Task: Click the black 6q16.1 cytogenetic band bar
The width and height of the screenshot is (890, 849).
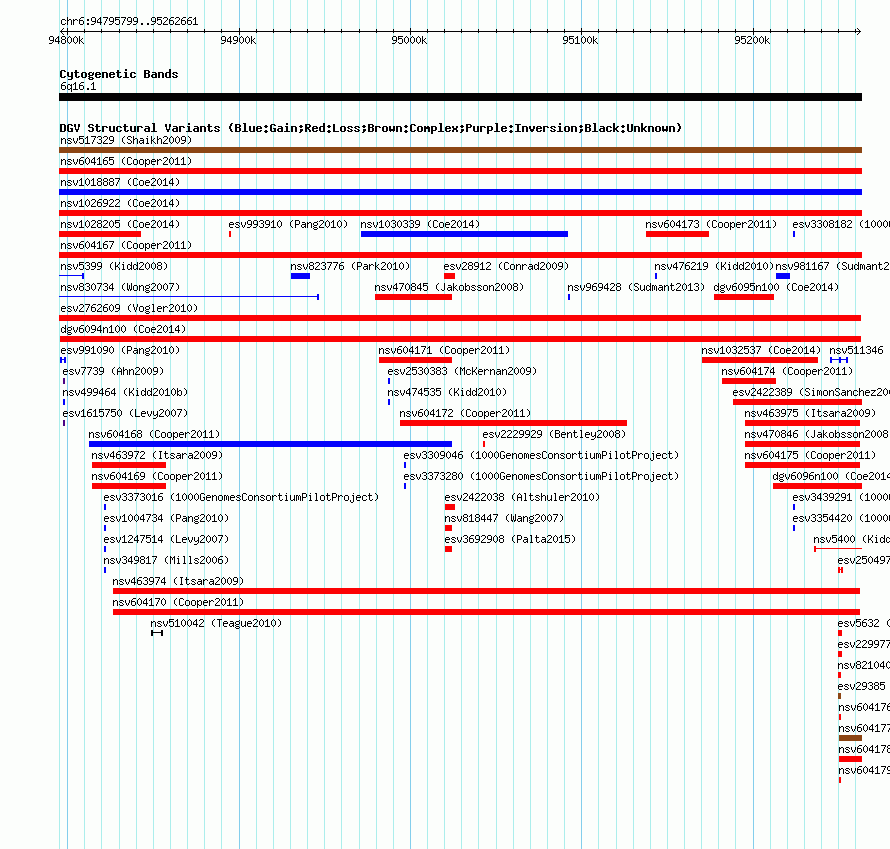Action: point(460,97)
